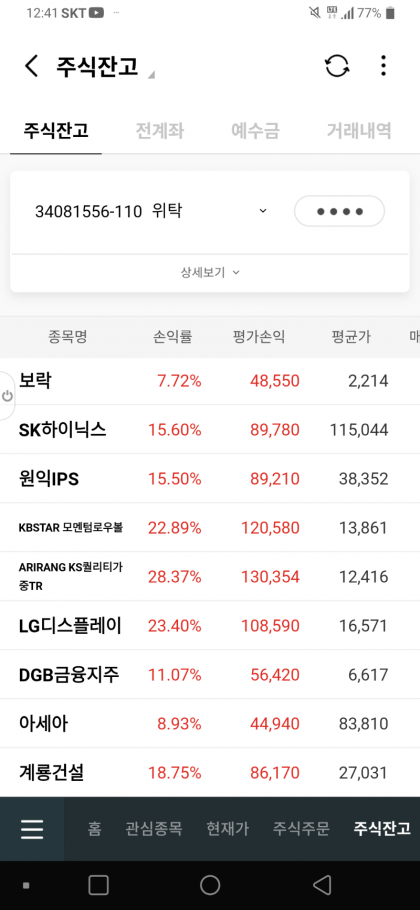The width and height of the screenshot is (420, 910).
Task: Switch to the 전계좌 tab
Action: coord(160,131)
